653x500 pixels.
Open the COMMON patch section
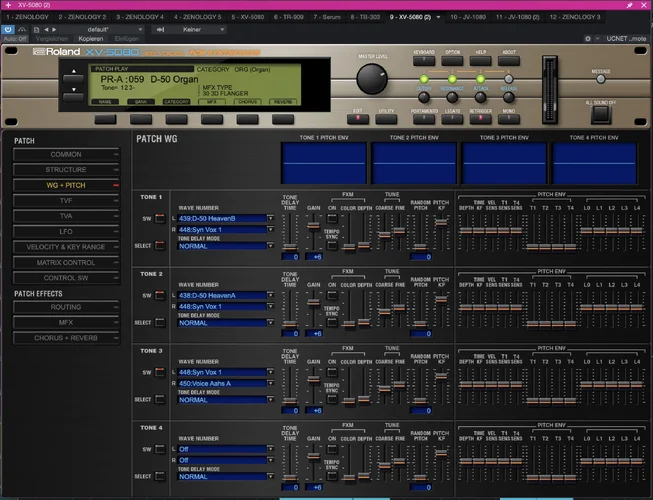[x=66, y=154]
